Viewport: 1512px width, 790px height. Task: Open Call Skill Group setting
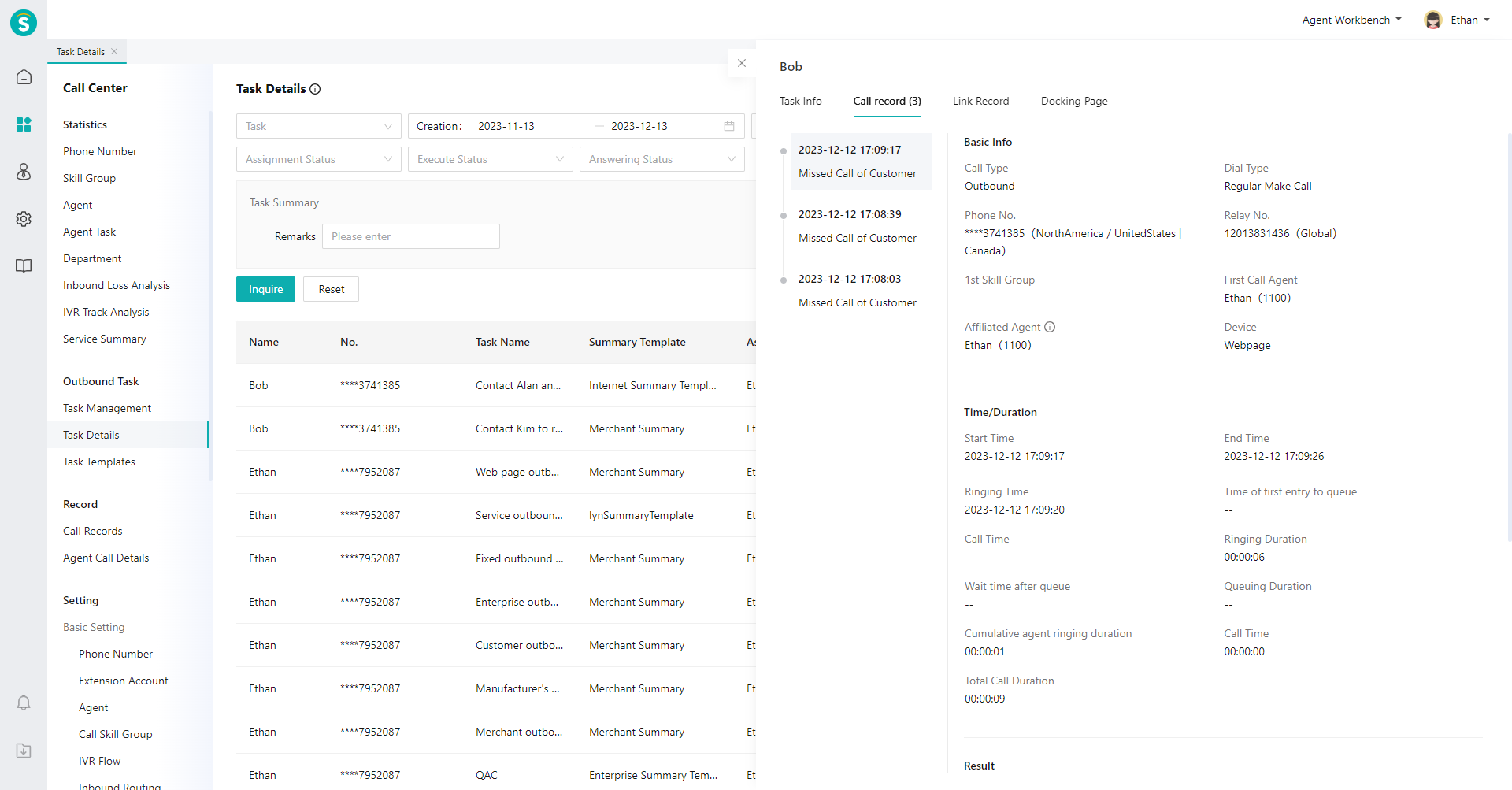[116, 734]
